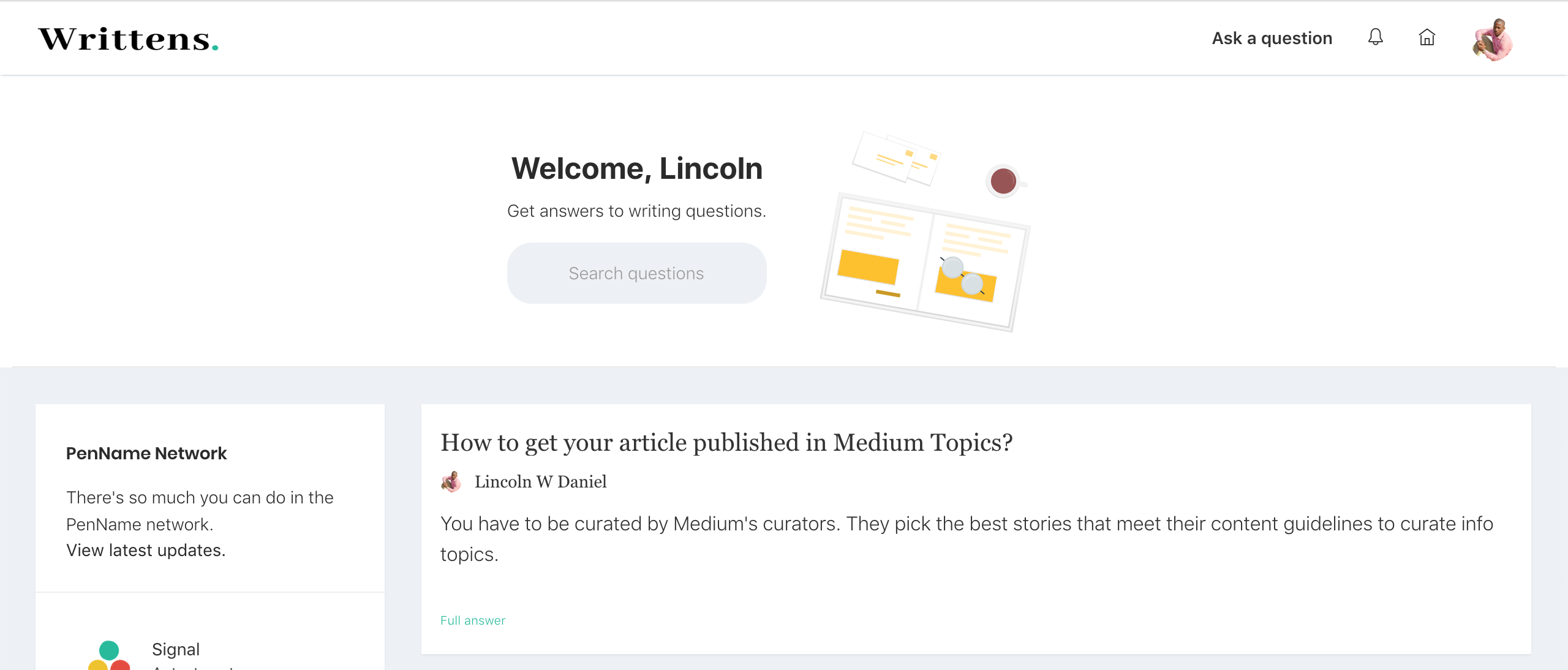Screen dimensions: 1568x670
Task: Open View latest updates link
Action: pyautogui.click(x=146, y=551)
